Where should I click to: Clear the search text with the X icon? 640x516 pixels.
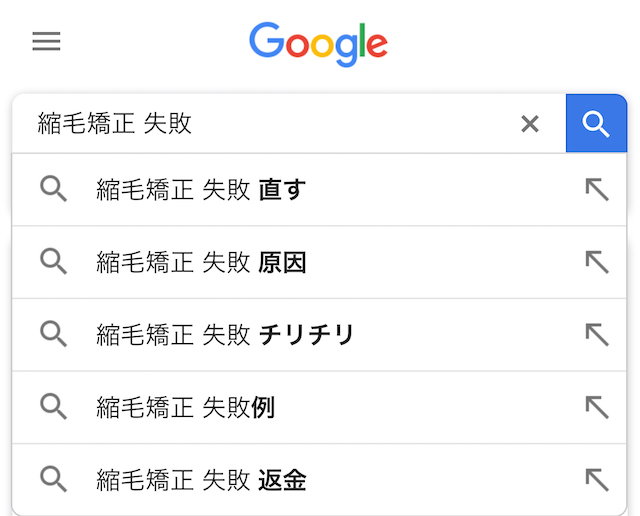click(530, 124)
